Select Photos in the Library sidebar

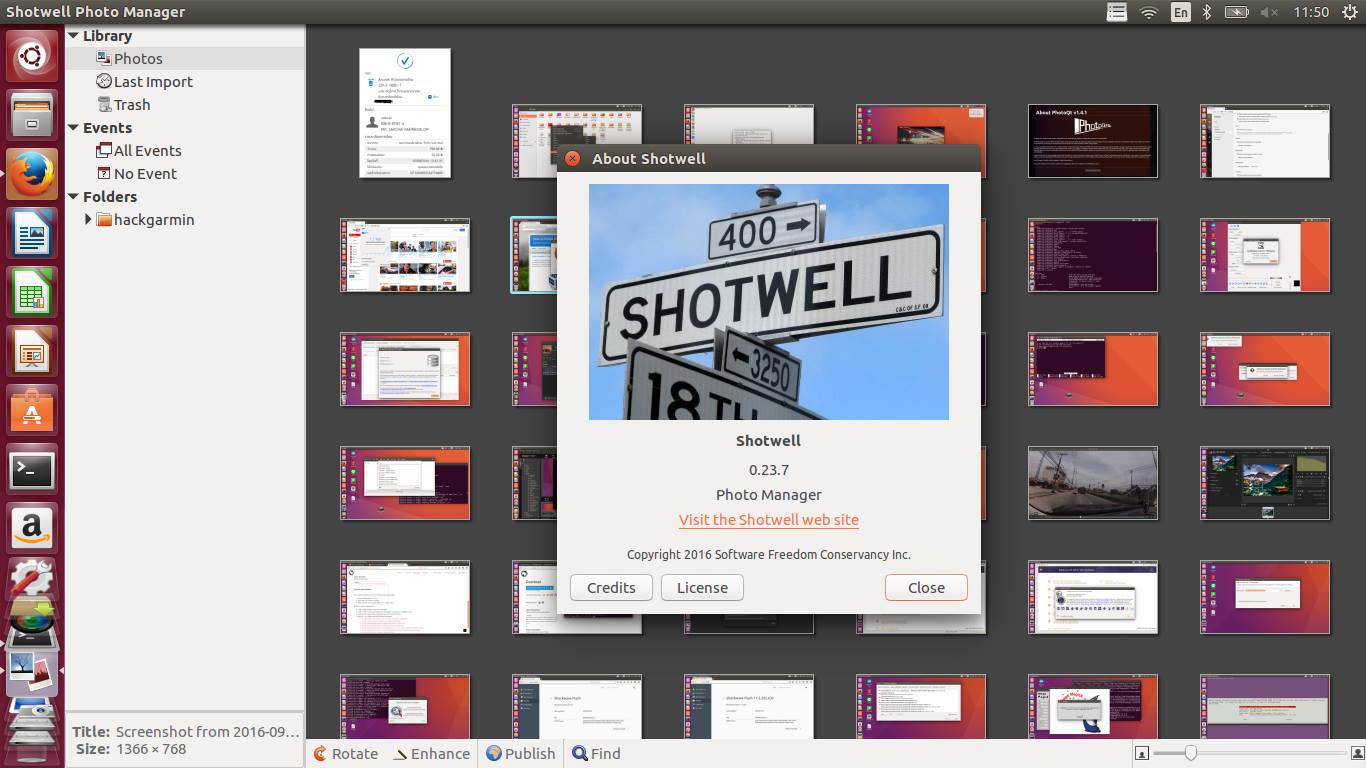click(x=185, y=59)
